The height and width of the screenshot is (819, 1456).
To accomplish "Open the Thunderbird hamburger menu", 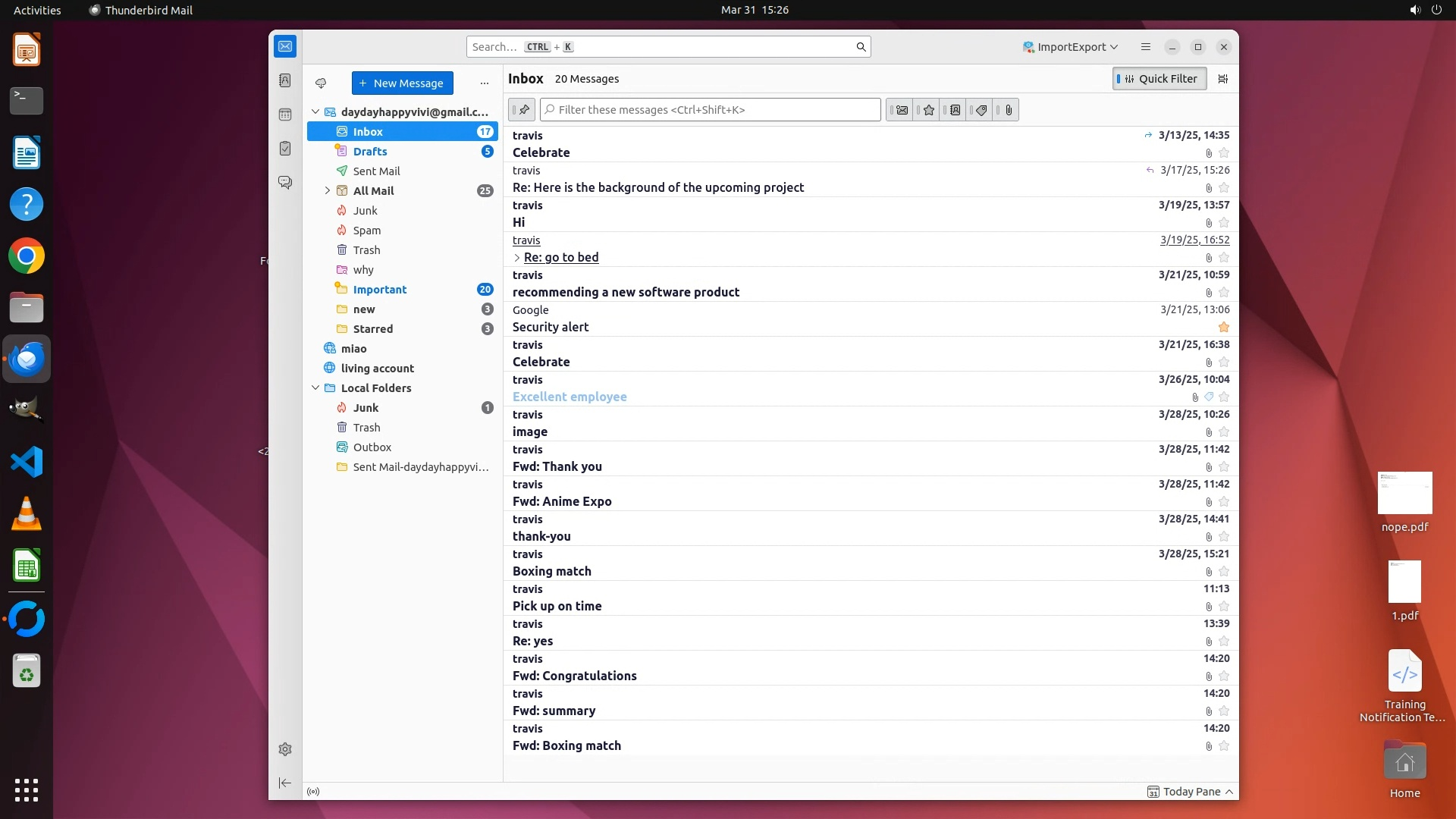I will [x=1145, y=47].
